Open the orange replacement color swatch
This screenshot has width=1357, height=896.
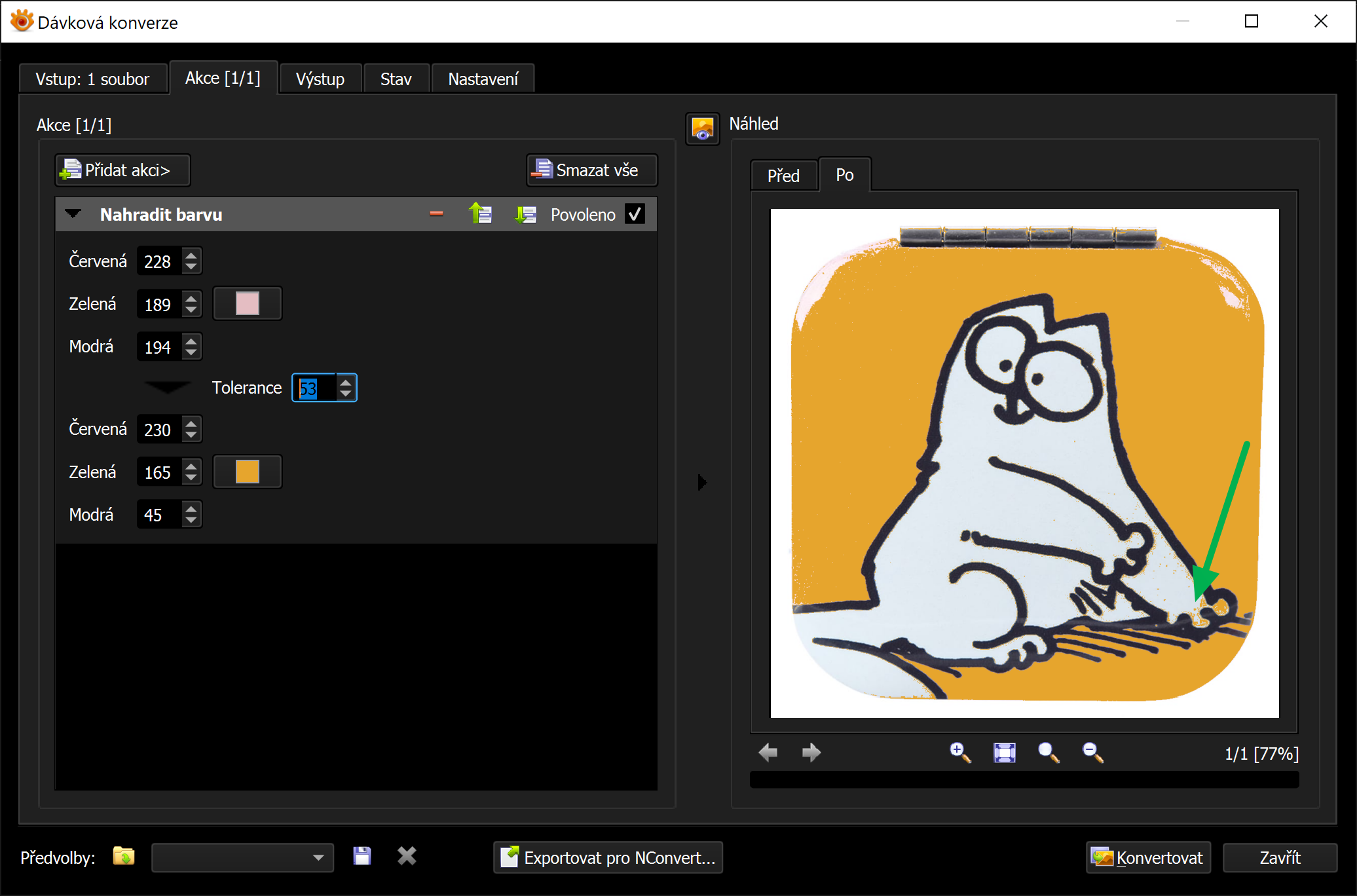point(248,472)
